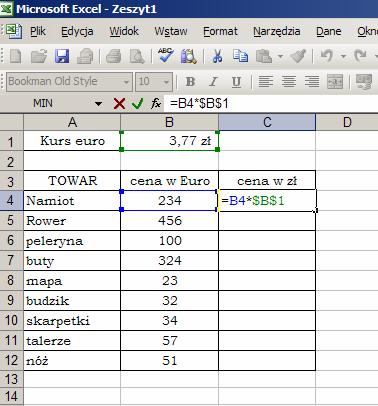378x406 pixels.
Task: Open the Wstaw menu
Action: 171,31
